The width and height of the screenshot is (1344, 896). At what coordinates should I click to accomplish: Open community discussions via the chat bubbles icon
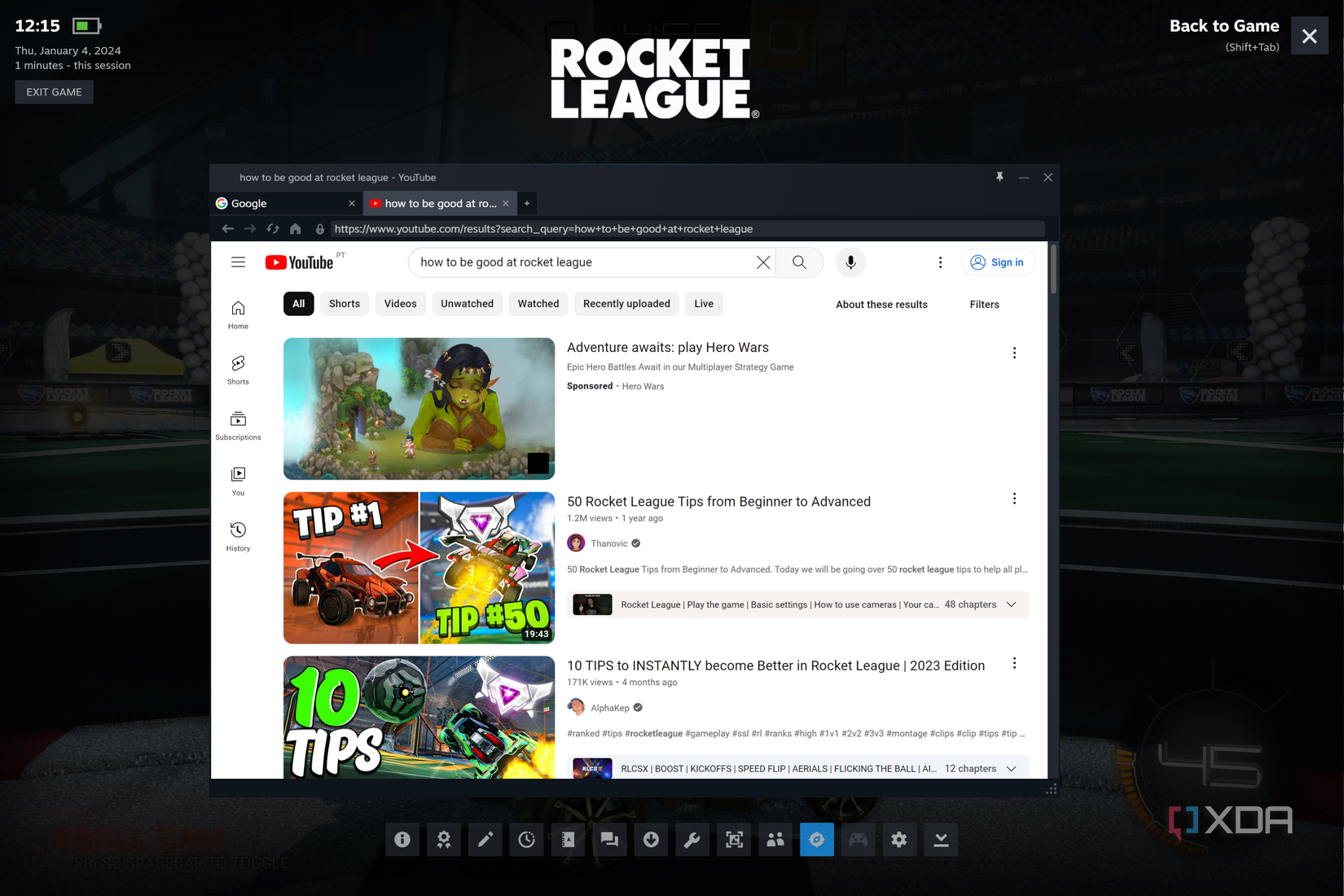[610, 839]
